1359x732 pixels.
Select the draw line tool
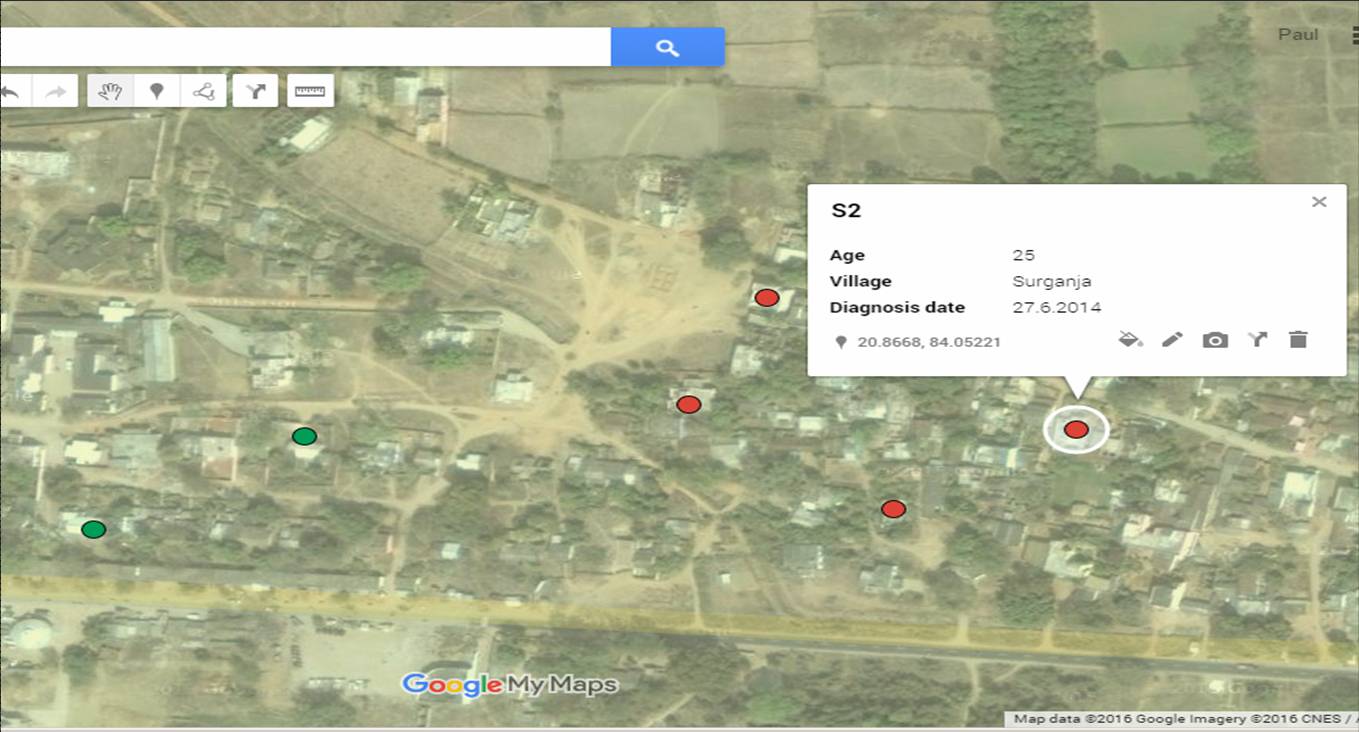tap(205, 90)
